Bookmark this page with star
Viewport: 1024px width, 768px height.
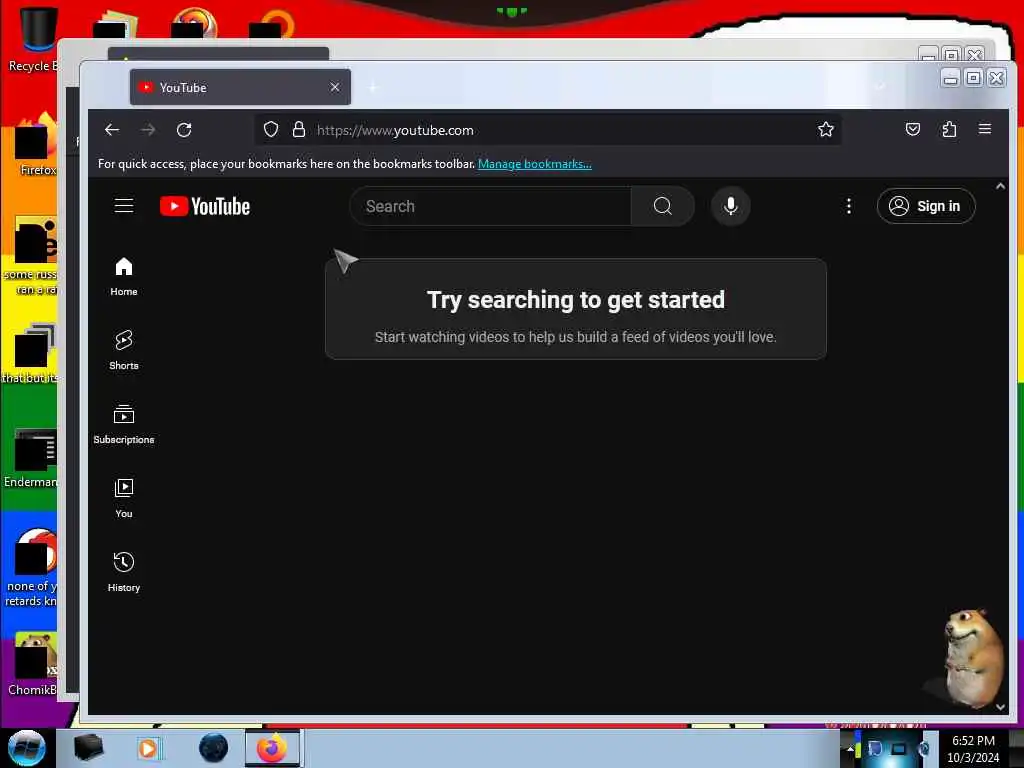coord(825,130)
